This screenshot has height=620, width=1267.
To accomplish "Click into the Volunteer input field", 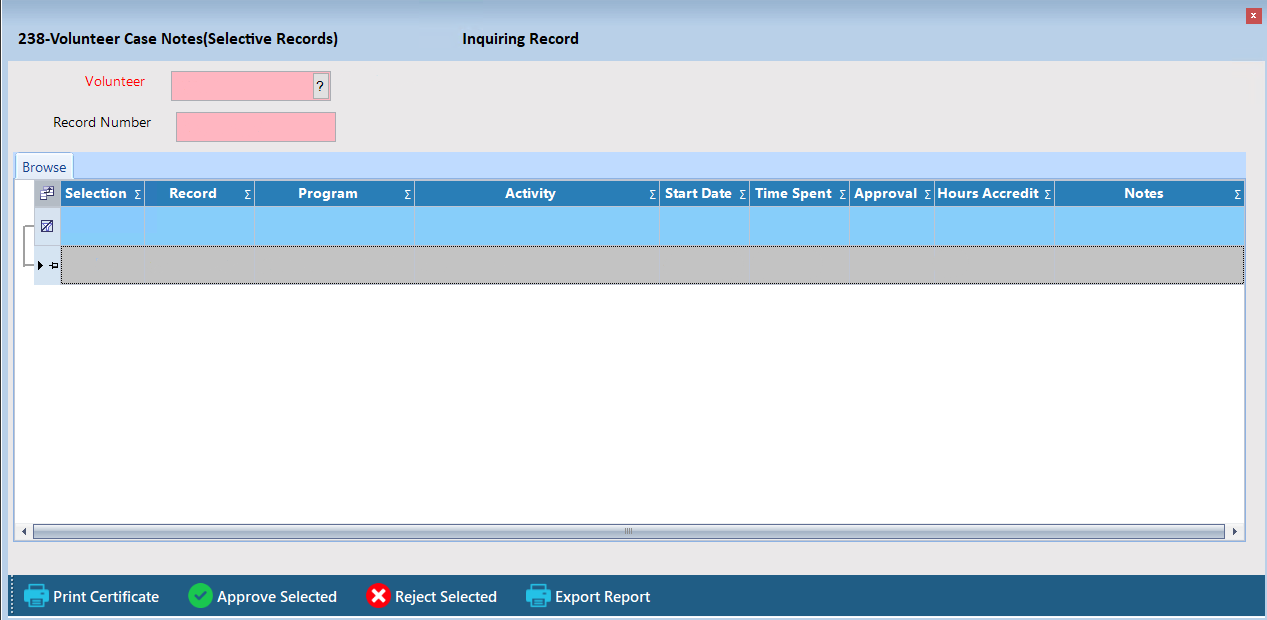I will click(242, 86).
